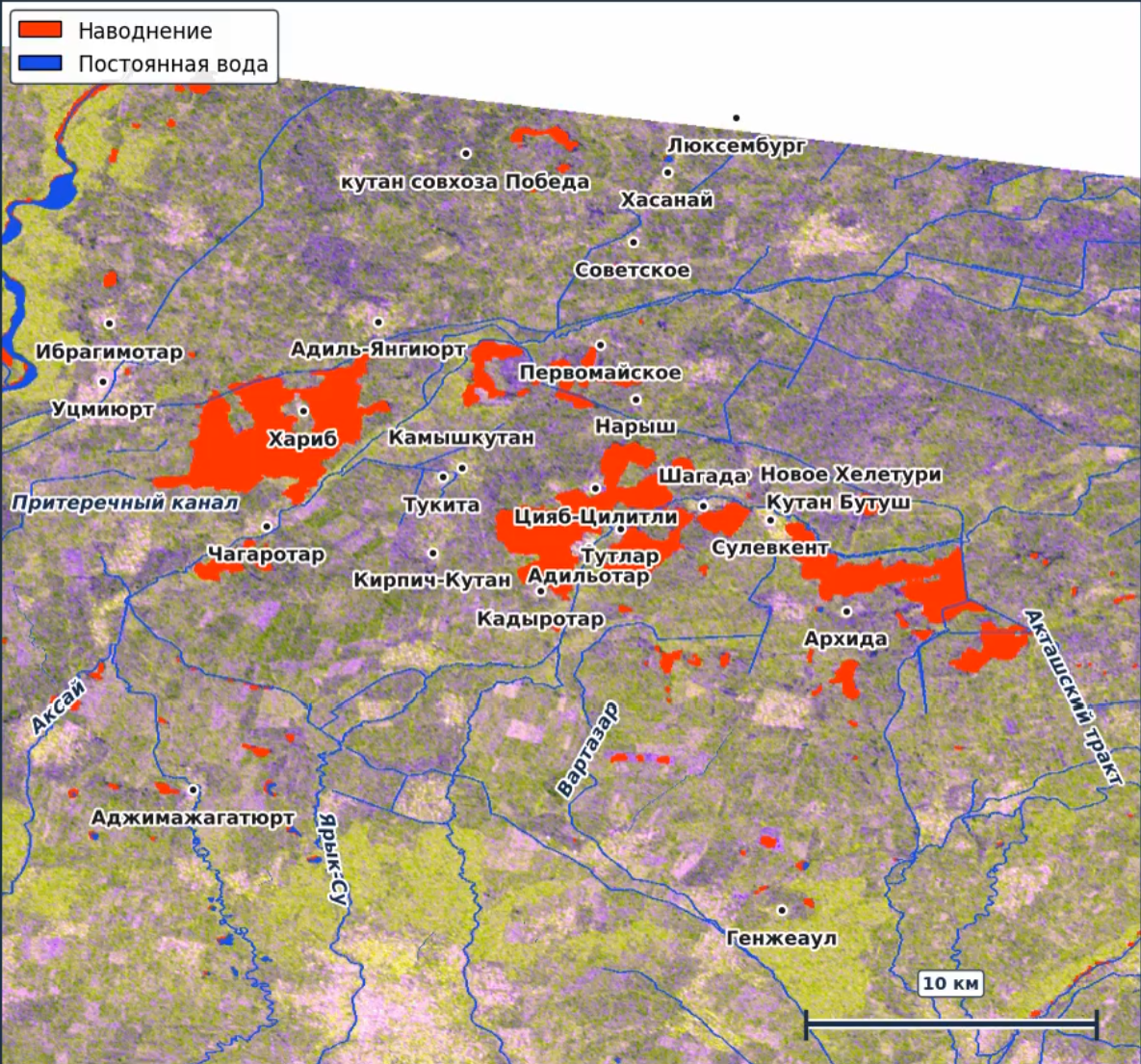Click the Люксембург place label
The width and height of the screenshot is (1141, 1064).
(x=737, y=145)
